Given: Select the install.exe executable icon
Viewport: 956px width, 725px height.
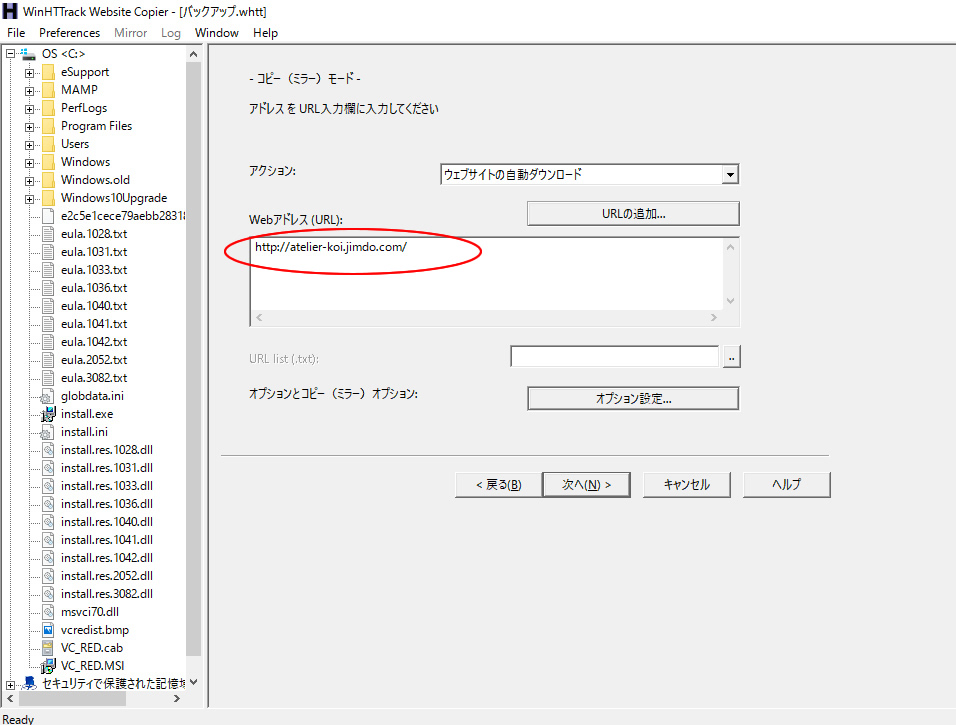Looking at the screenshot, I should click(x=48, y=413).
